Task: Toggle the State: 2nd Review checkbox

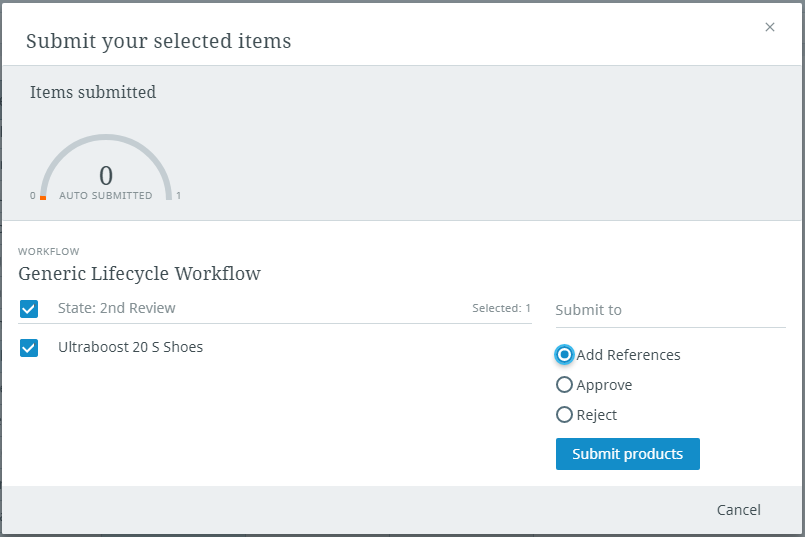Action: click(29, 309)
